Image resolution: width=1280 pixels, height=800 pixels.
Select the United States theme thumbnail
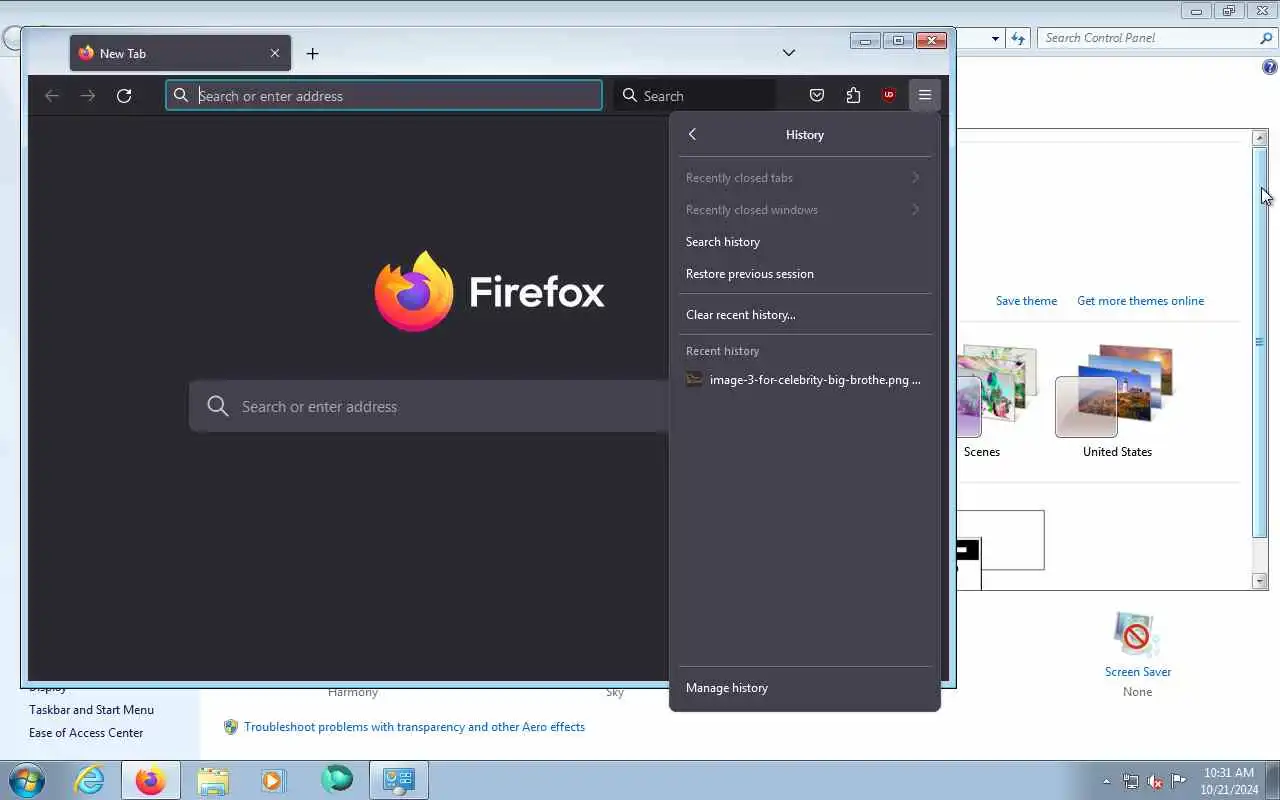click(x=1115, y=391)
